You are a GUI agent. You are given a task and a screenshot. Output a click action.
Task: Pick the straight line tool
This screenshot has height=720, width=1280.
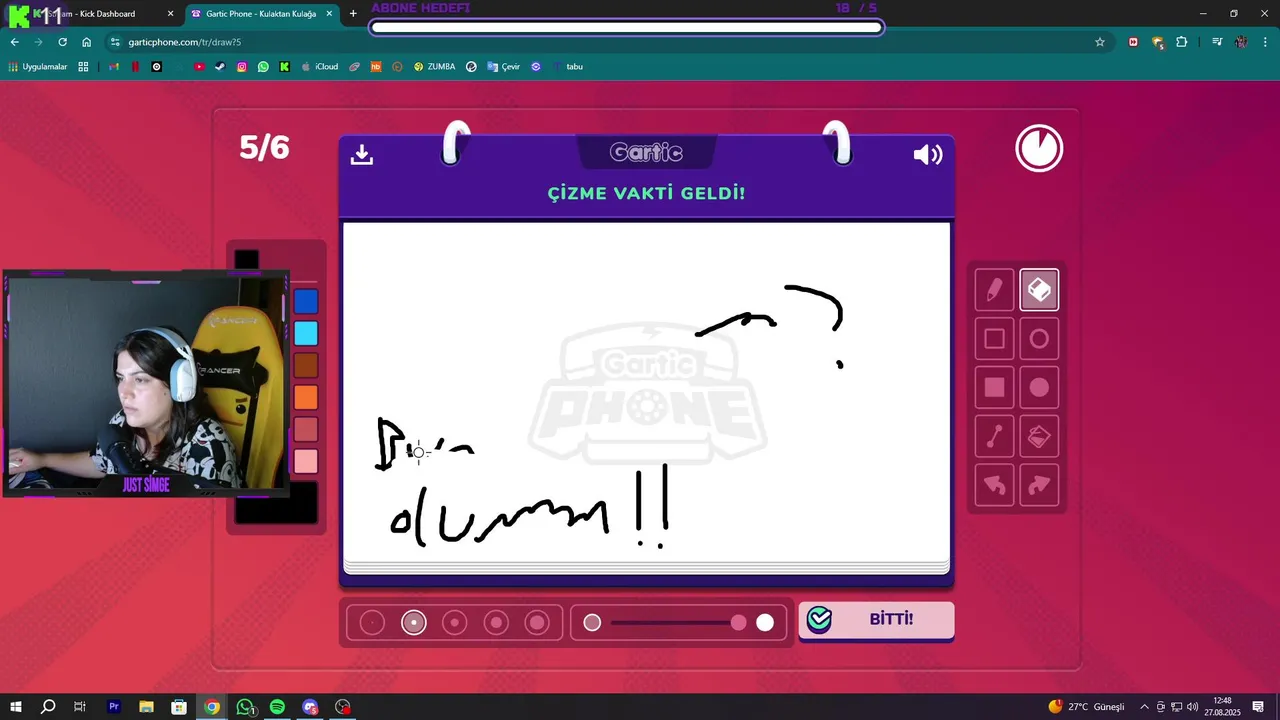click(x=994, y=436)
